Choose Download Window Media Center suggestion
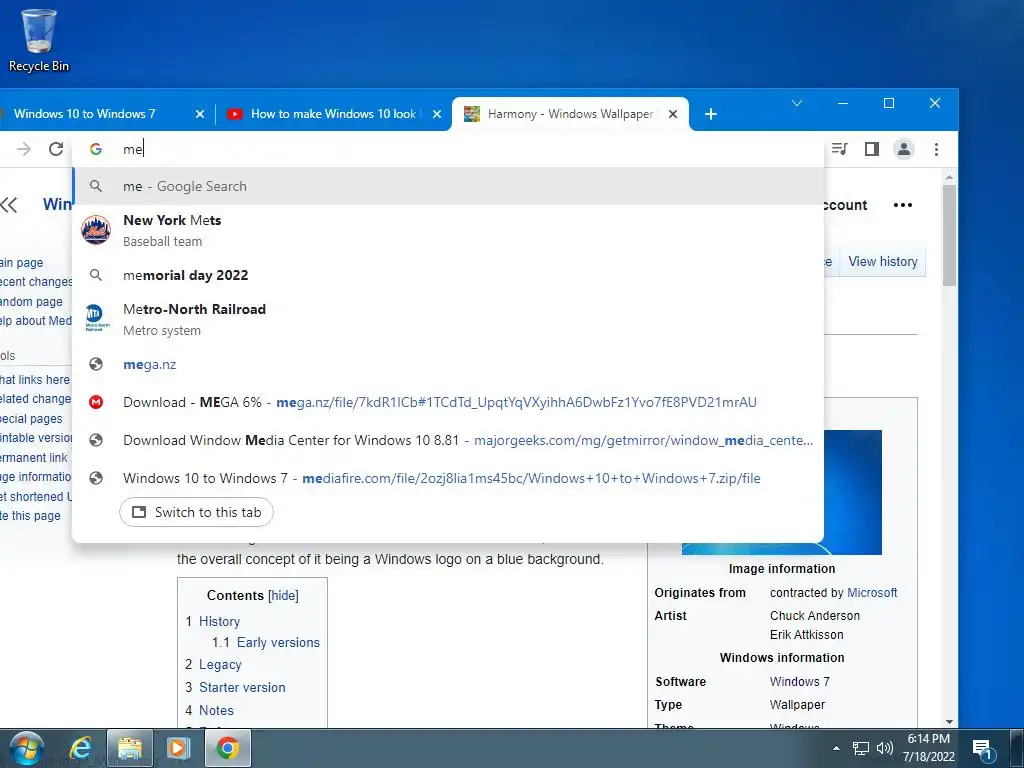The width and height of the screenshot is (1024, 768). click(x=448, y=440)
